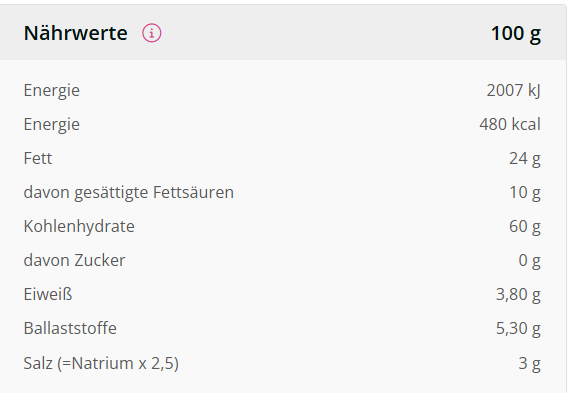Select the Eiweiß label
The width and height of the screenshot is (574, 407).
click(48, 294)
